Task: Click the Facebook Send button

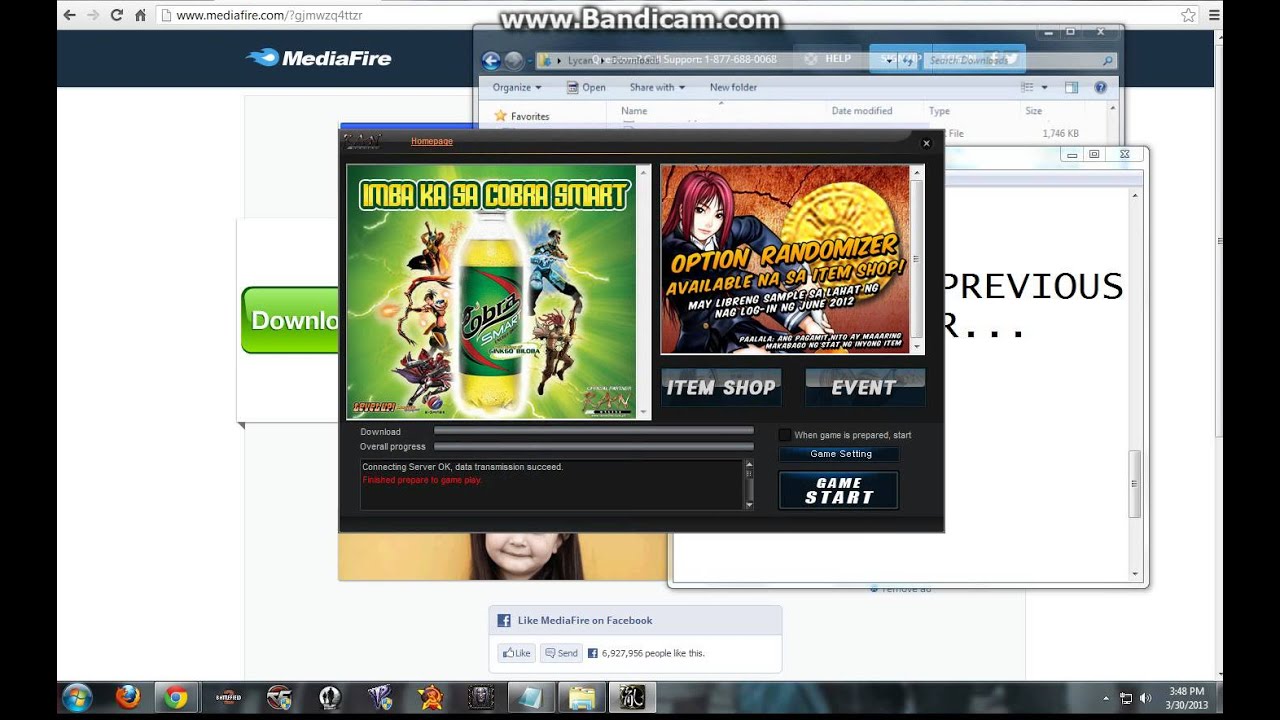Action: (x=561, y=653)
